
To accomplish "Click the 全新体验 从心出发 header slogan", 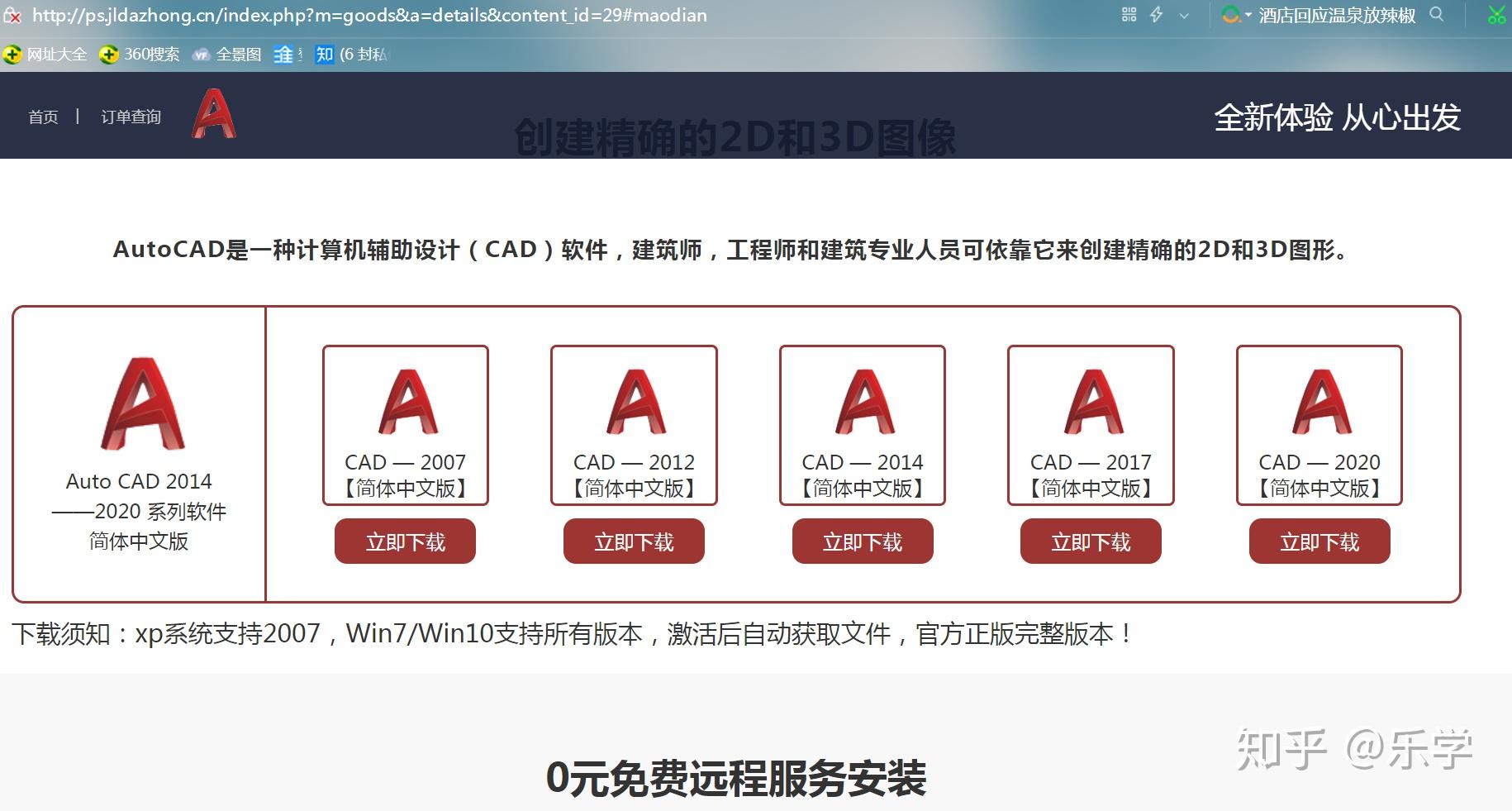I will pyautogui.click(x=1337, y=117).
